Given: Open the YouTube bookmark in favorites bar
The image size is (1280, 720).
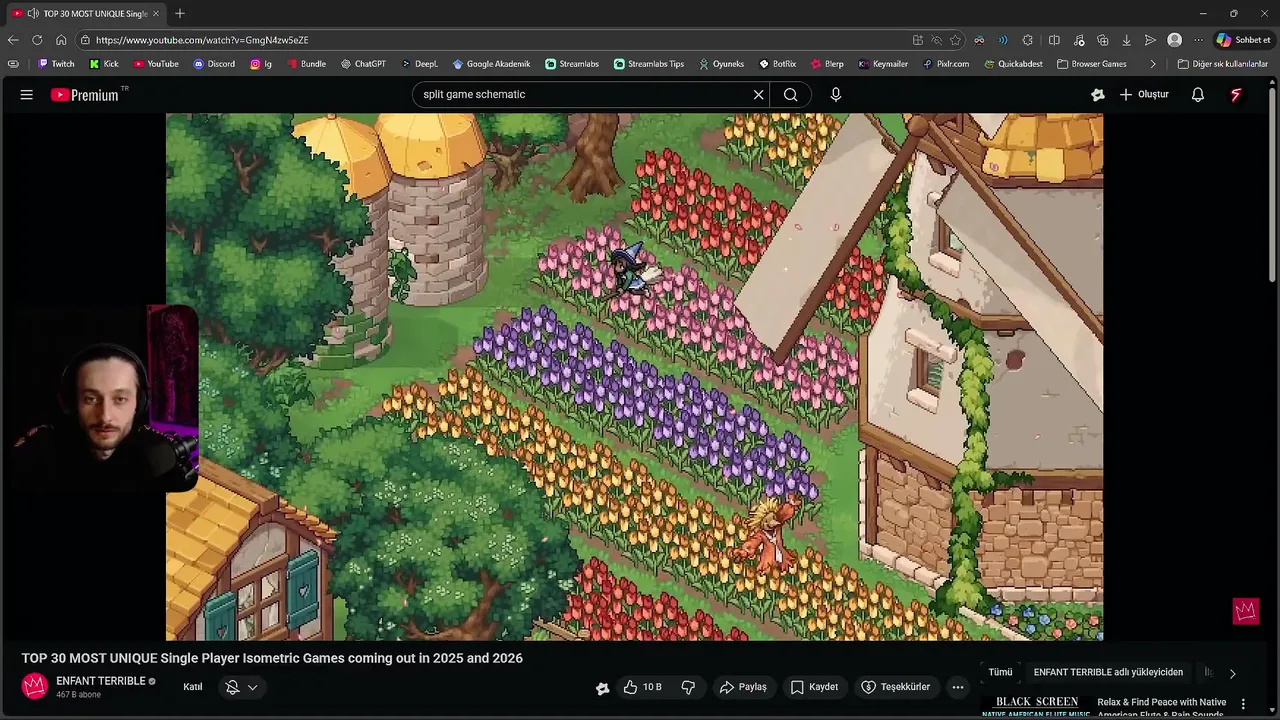Looking at the screenshot, I should [x=156, y=64].
